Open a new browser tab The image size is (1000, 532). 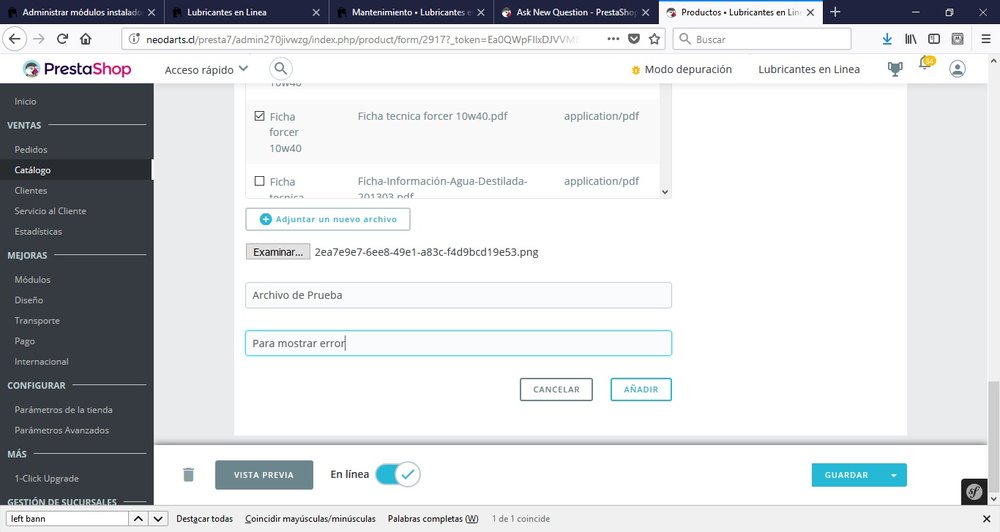click(x=835, y=12)
